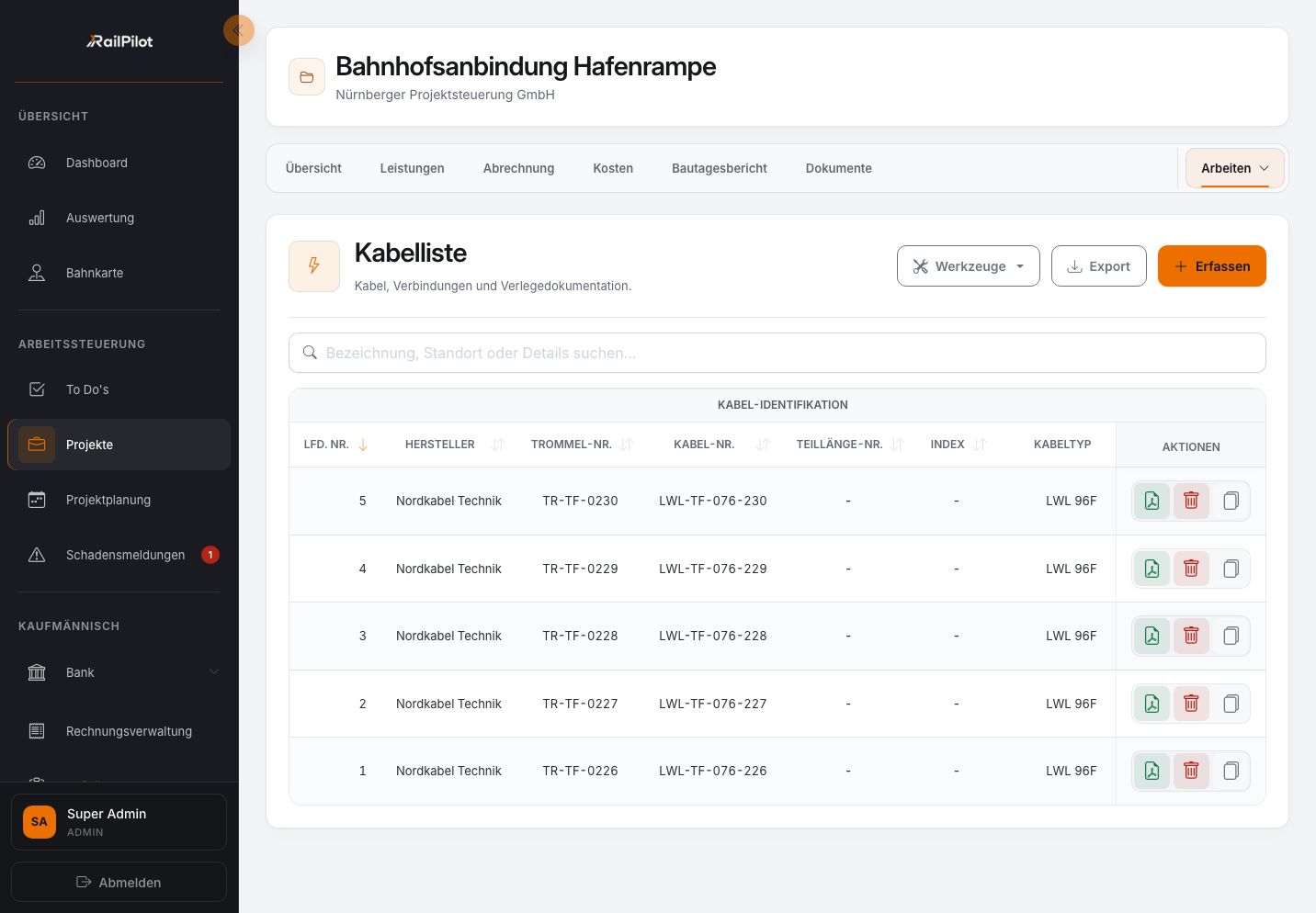The height and width of the screenshot is (913, 1316).
Task: Sort table by Hersteller column
Action: click(x=498, y=445)
